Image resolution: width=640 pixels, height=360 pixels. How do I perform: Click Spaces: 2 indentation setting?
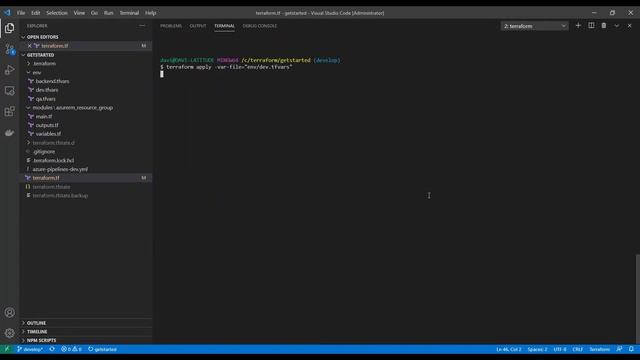(x=537, y=349)
